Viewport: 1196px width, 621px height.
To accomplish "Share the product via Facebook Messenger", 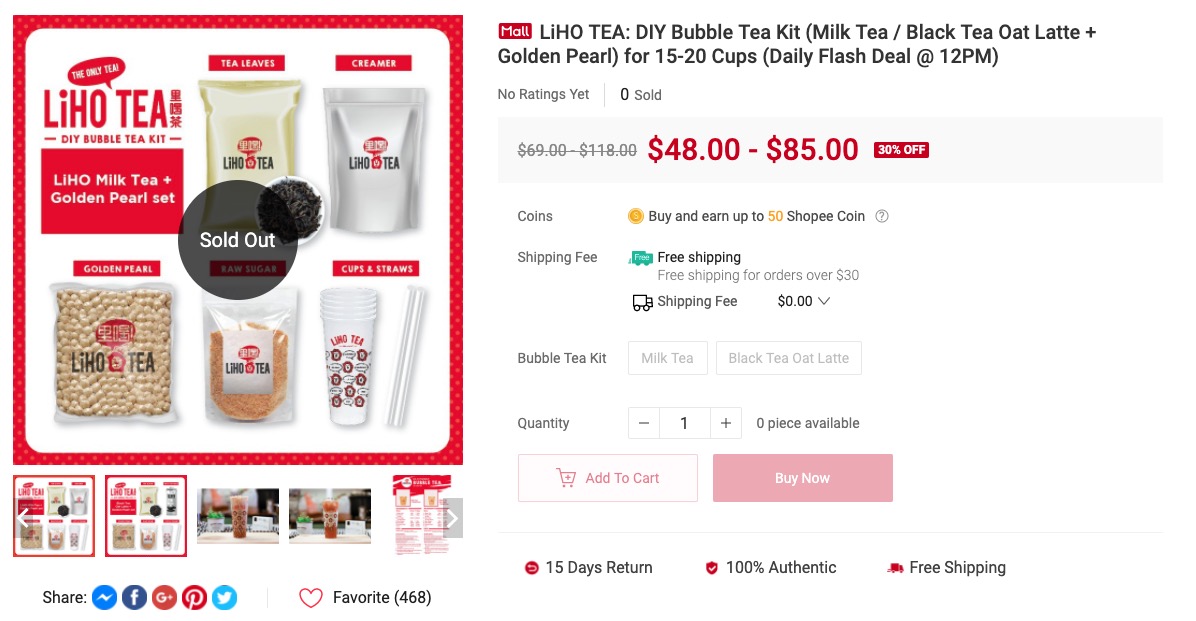I will click(x=104, y=597).
